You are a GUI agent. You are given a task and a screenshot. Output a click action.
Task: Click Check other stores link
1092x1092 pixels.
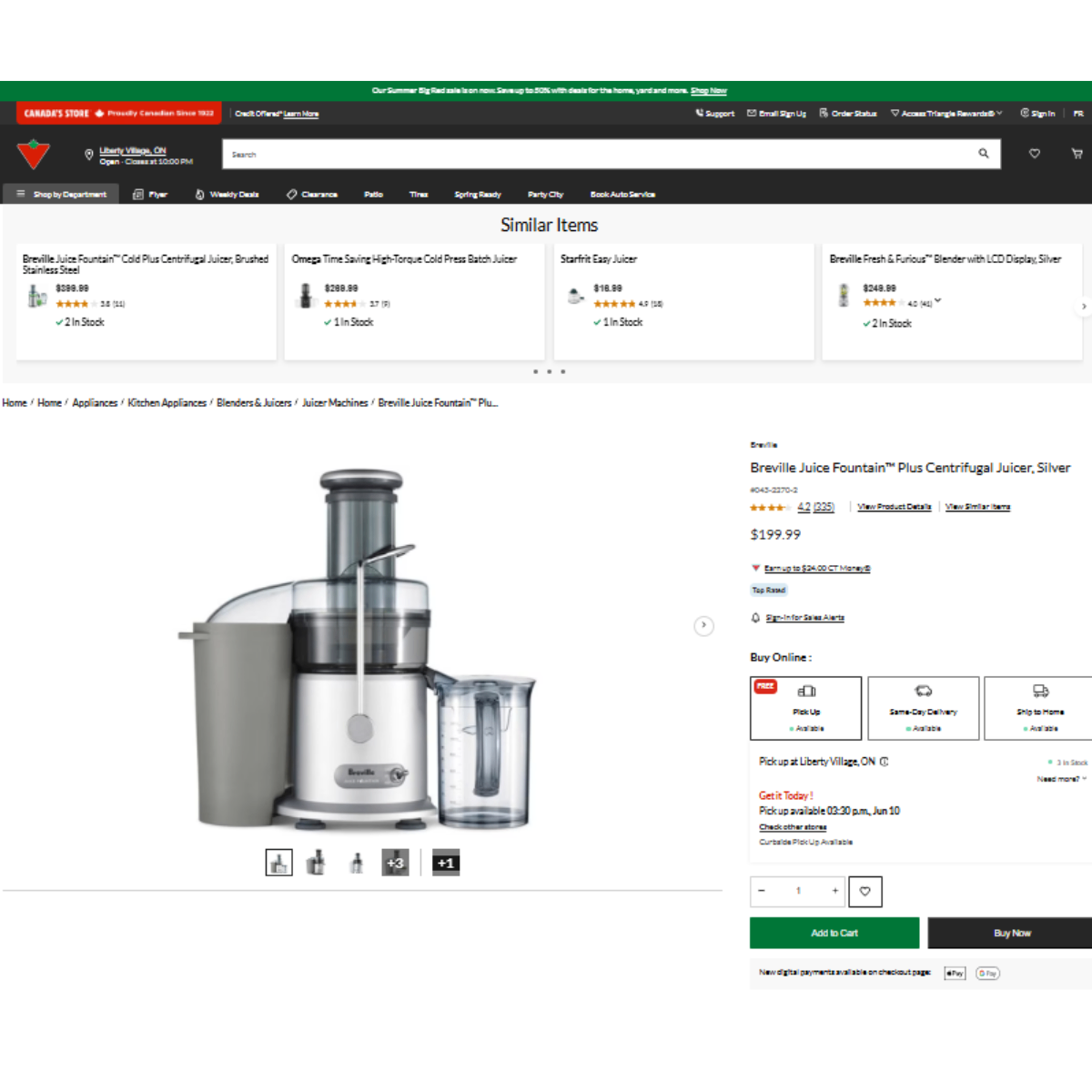tap(793, 827)
